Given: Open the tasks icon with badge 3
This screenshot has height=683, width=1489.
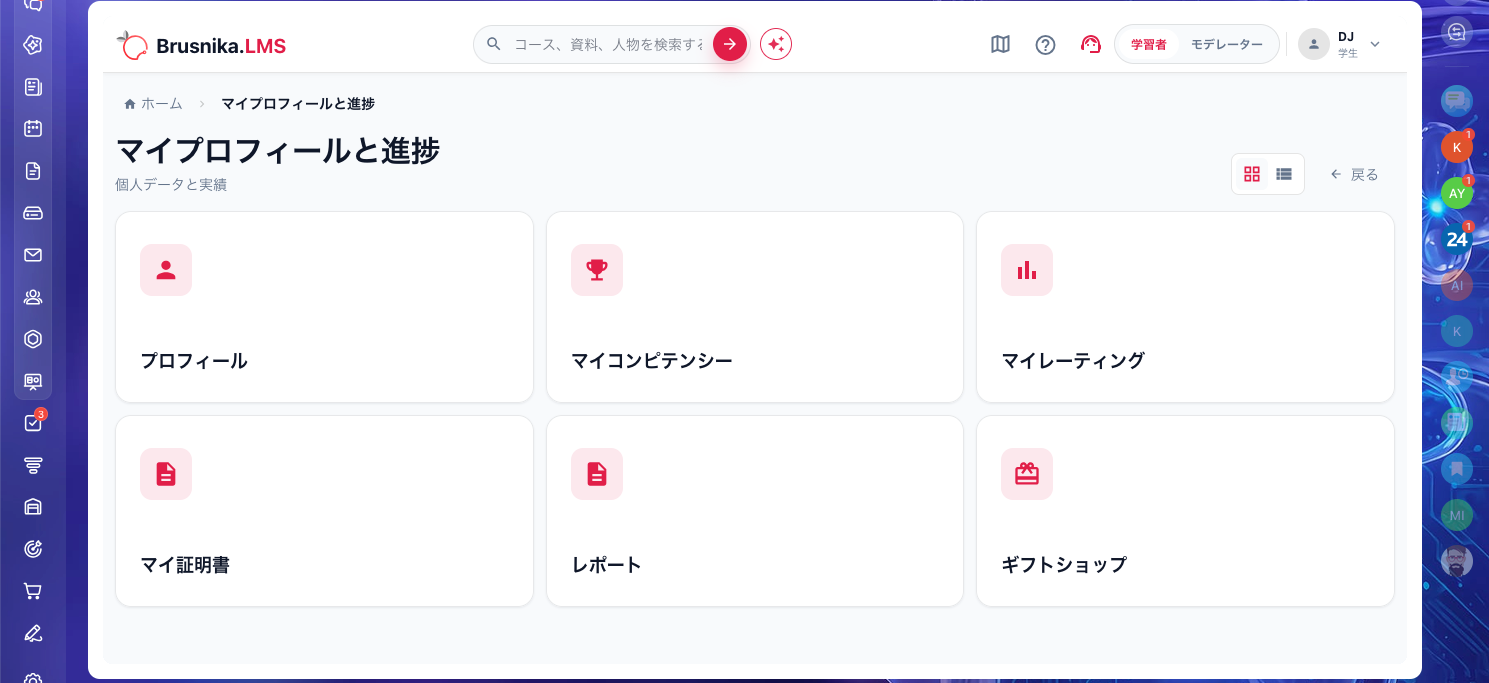Looking at the screenshot, I should click(x=33, y=422).
